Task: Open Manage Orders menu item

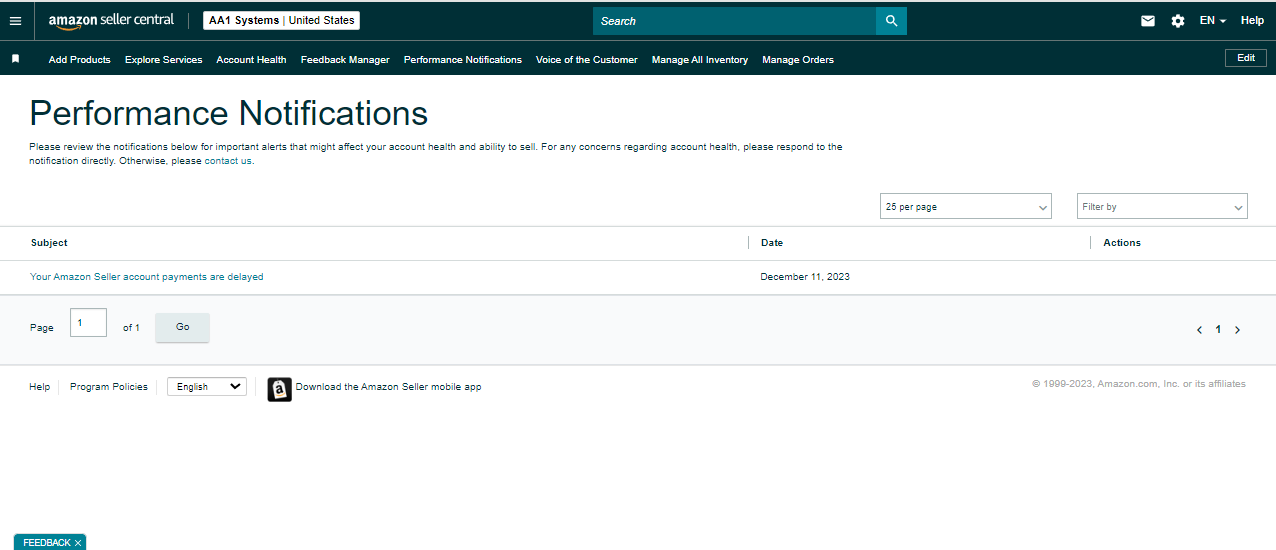Action: click(x=798, y=60)
